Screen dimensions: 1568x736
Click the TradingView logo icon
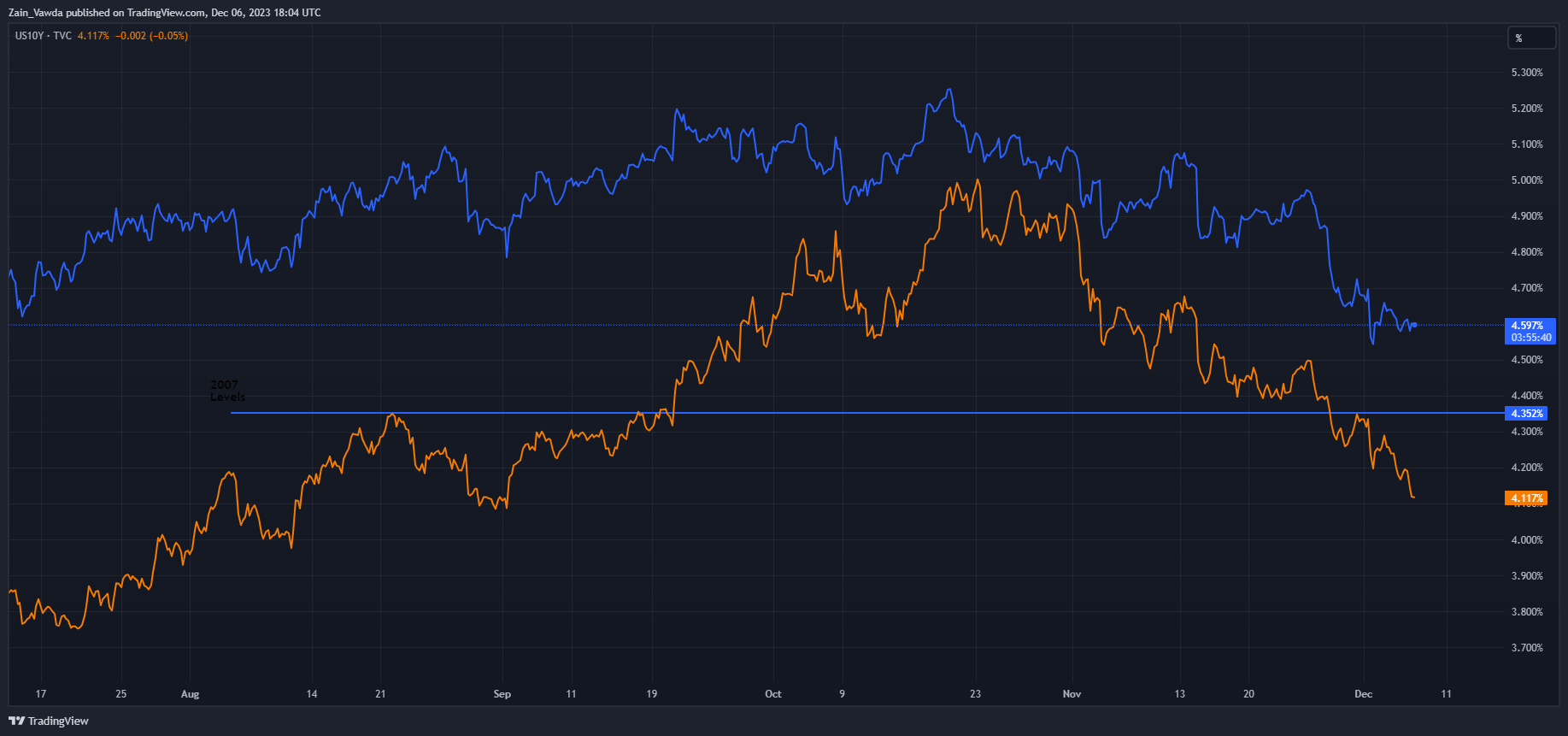(x=16, y=721)
